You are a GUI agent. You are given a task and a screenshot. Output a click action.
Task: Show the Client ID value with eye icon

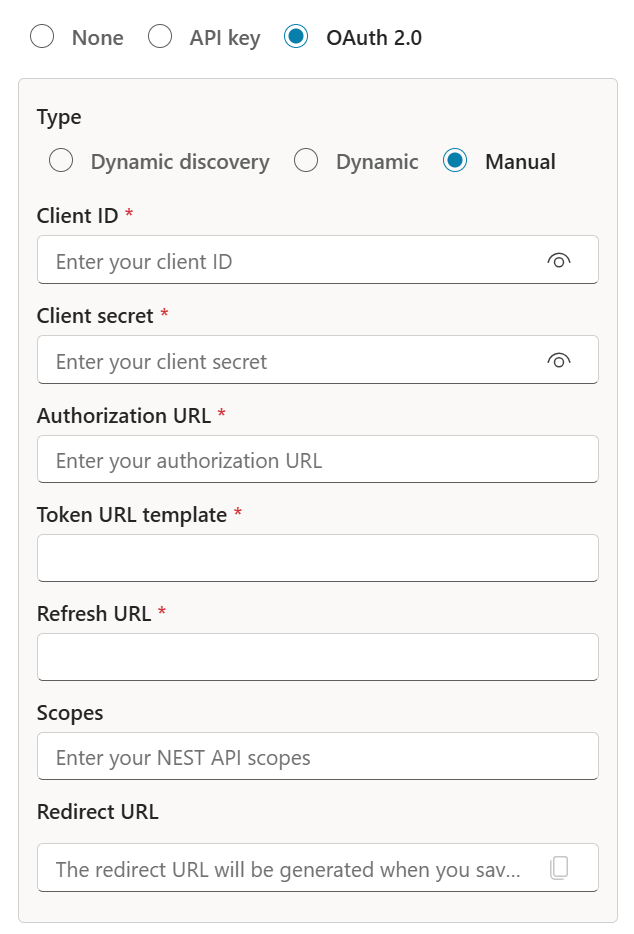[x=559, y=261]
